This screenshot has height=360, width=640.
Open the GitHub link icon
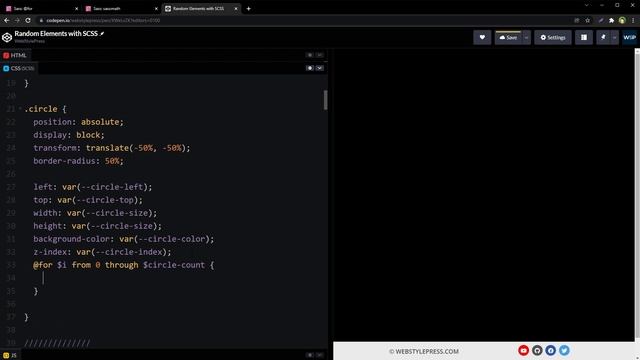[537, 350]
